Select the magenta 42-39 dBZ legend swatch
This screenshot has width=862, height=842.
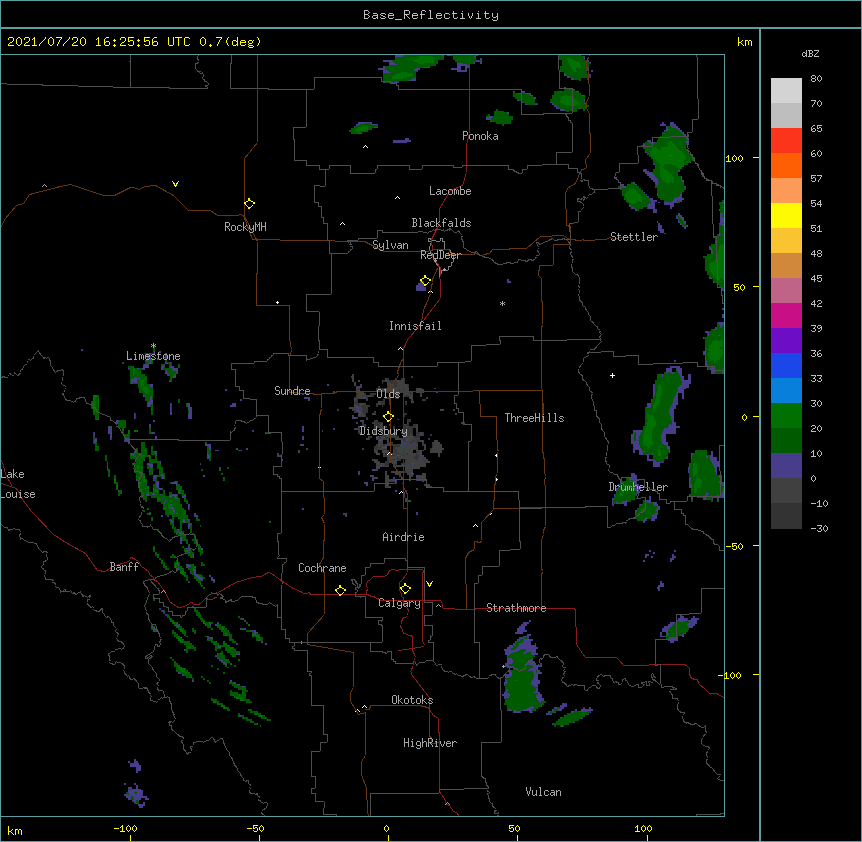786,315
